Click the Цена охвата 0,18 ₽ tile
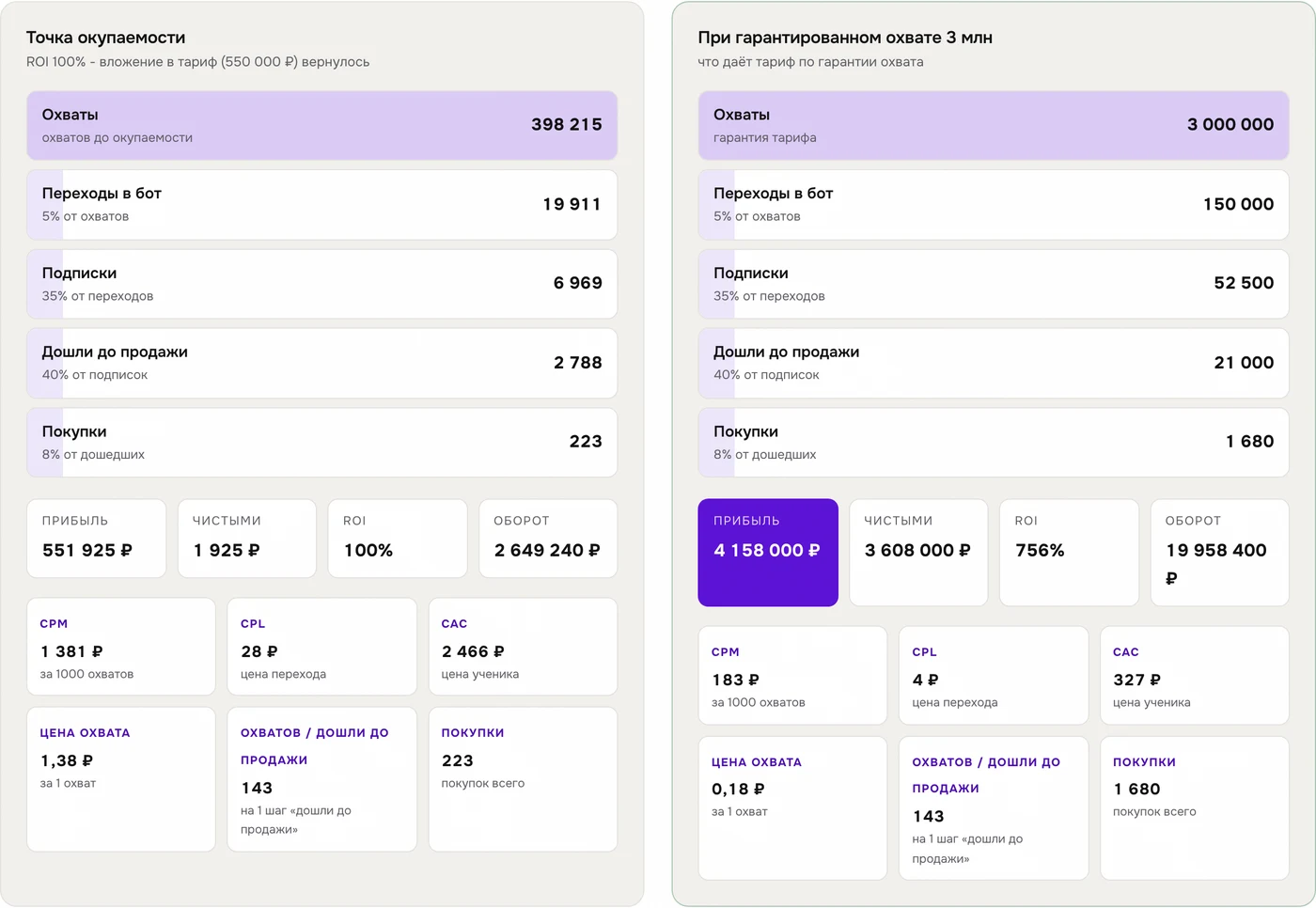Screen dimensions: 1316x908 pyautogui.click(x=792, y=807)
